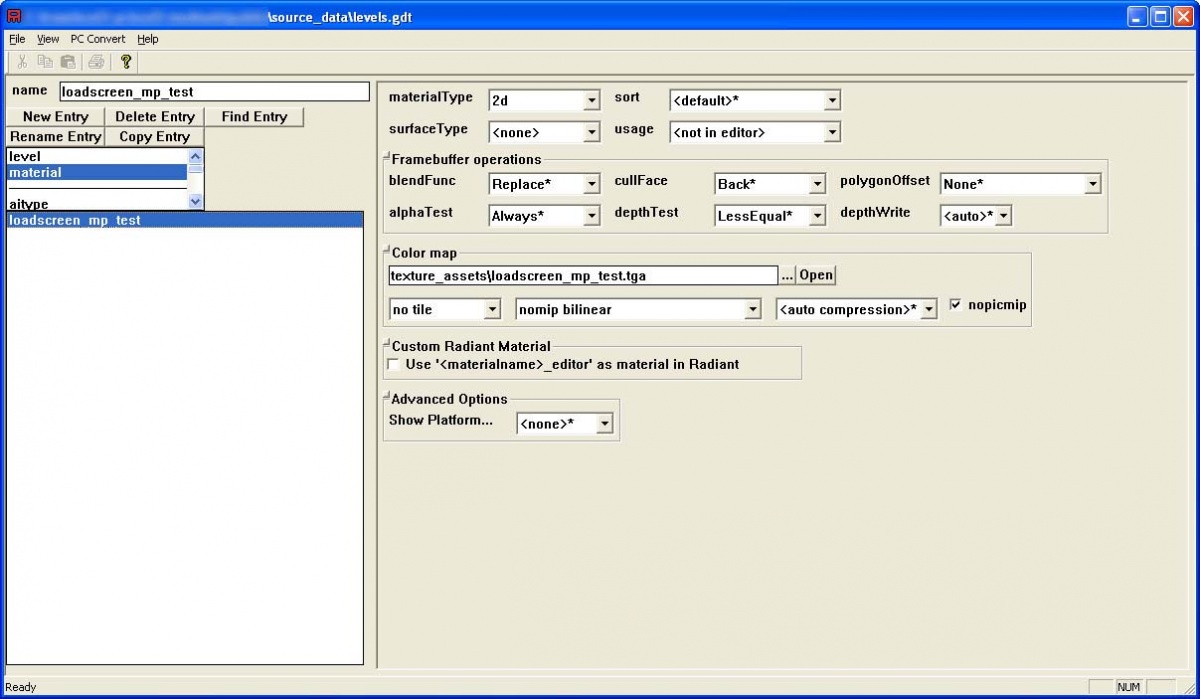Image resolution: width=1200 pixels, height=699 pixels.
Task: Open Help using the question mark toolbar icon
Action: point(124,61)
